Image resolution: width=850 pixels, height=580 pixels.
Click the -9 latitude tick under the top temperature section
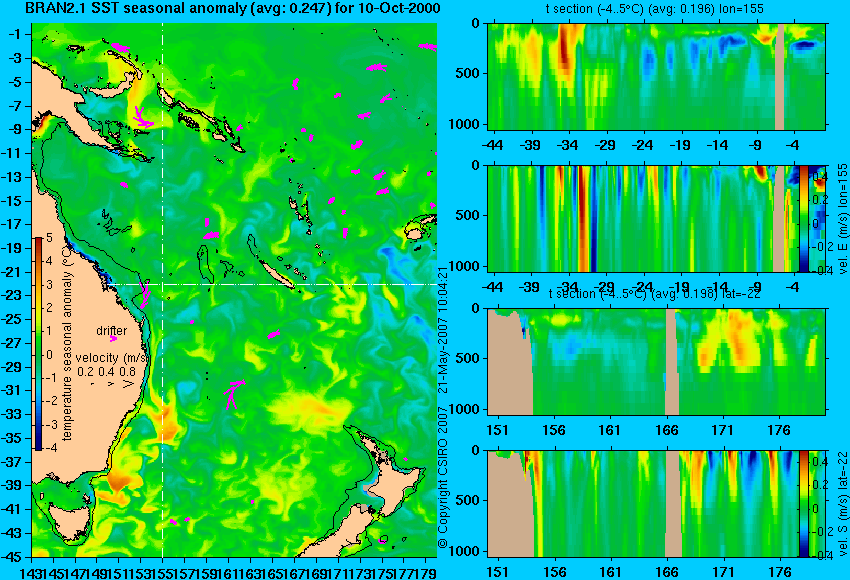(x=756, y=145)
